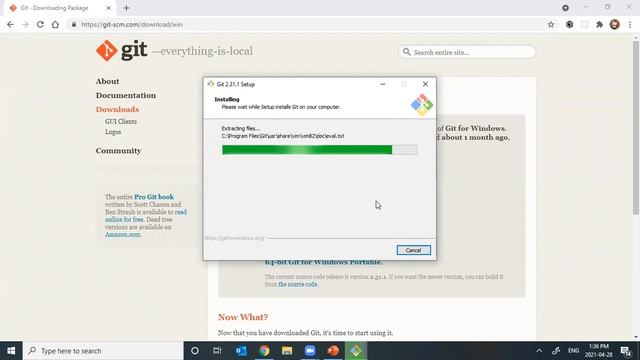640x360 pixels.
Task: Open PowerPoint from the taskbar
Action: [x=333, y=351]
